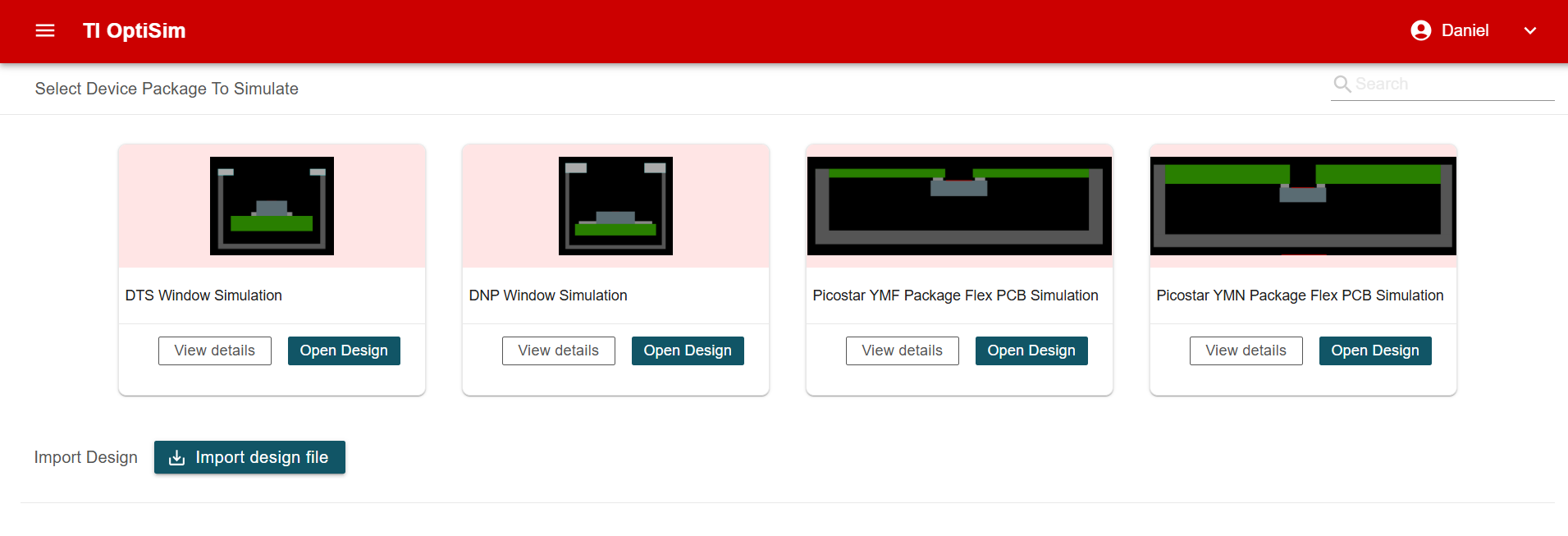Open the hamburger navigation menu
1568x536 pixels.
(x=45, y=30)
